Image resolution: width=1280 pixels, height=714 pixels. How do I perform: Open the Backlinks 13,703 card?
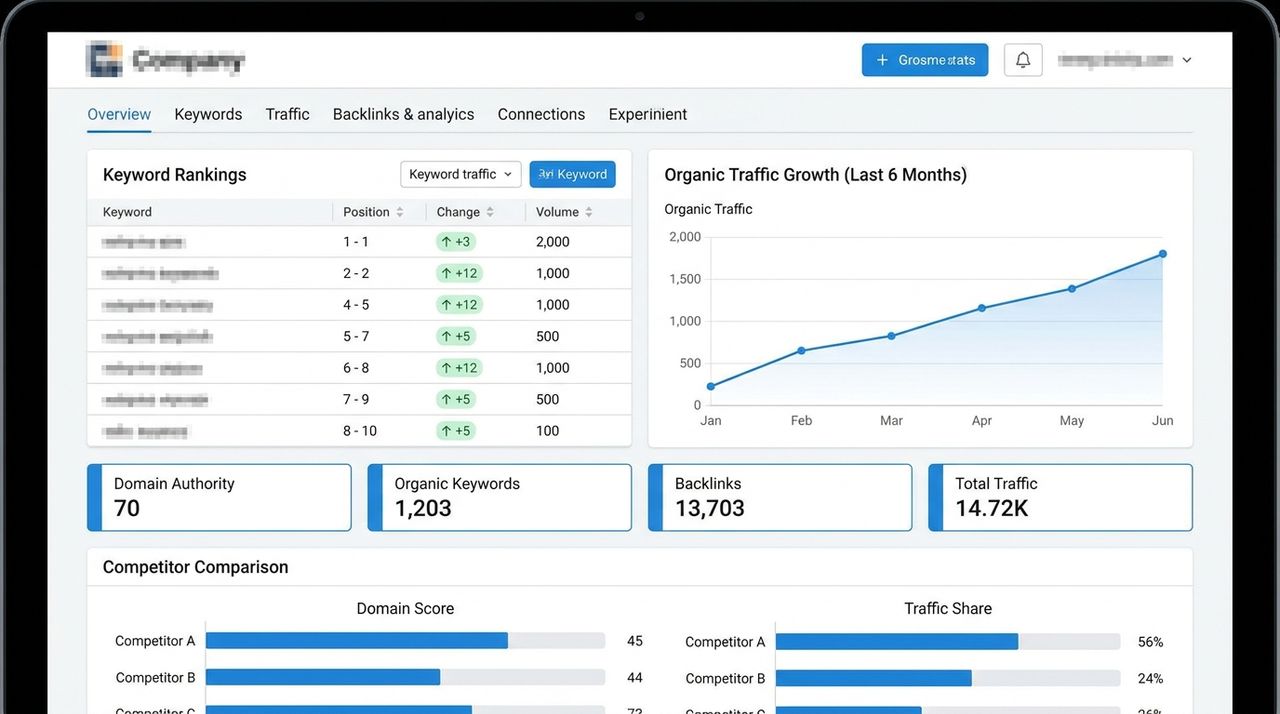pos(780,497)
